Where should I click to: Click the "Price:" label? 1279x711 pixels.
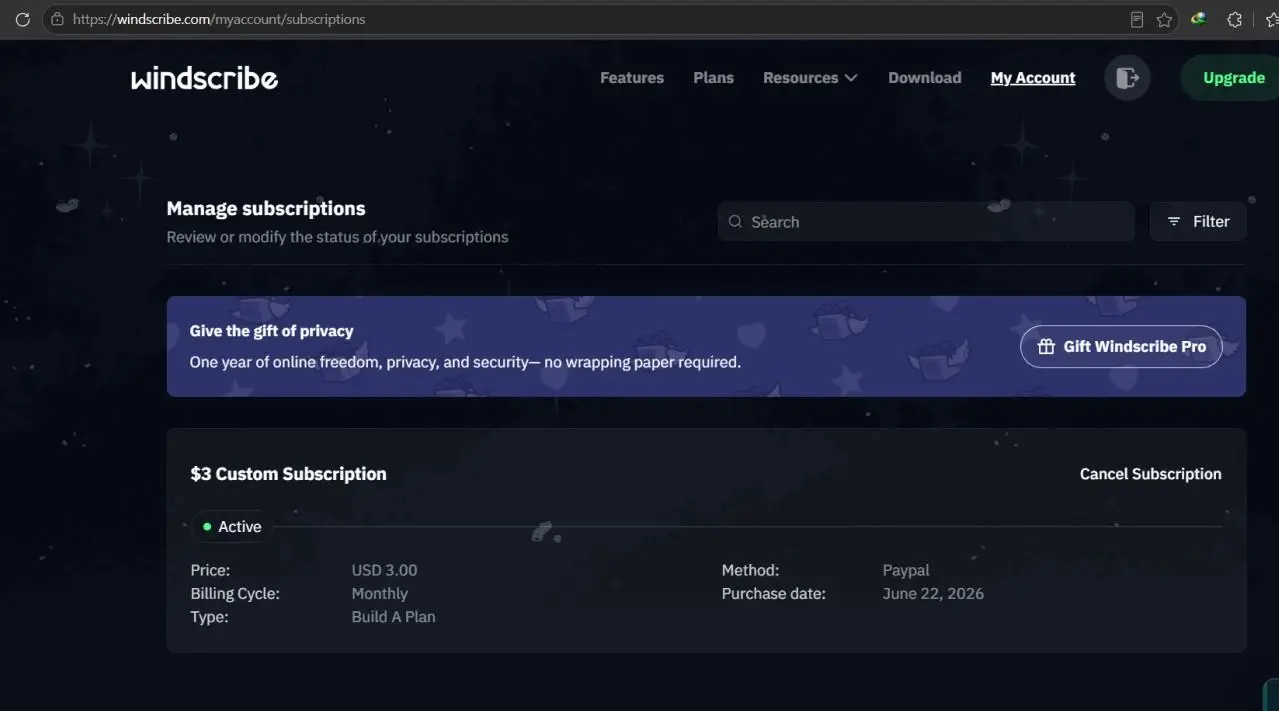pos(210,570)
